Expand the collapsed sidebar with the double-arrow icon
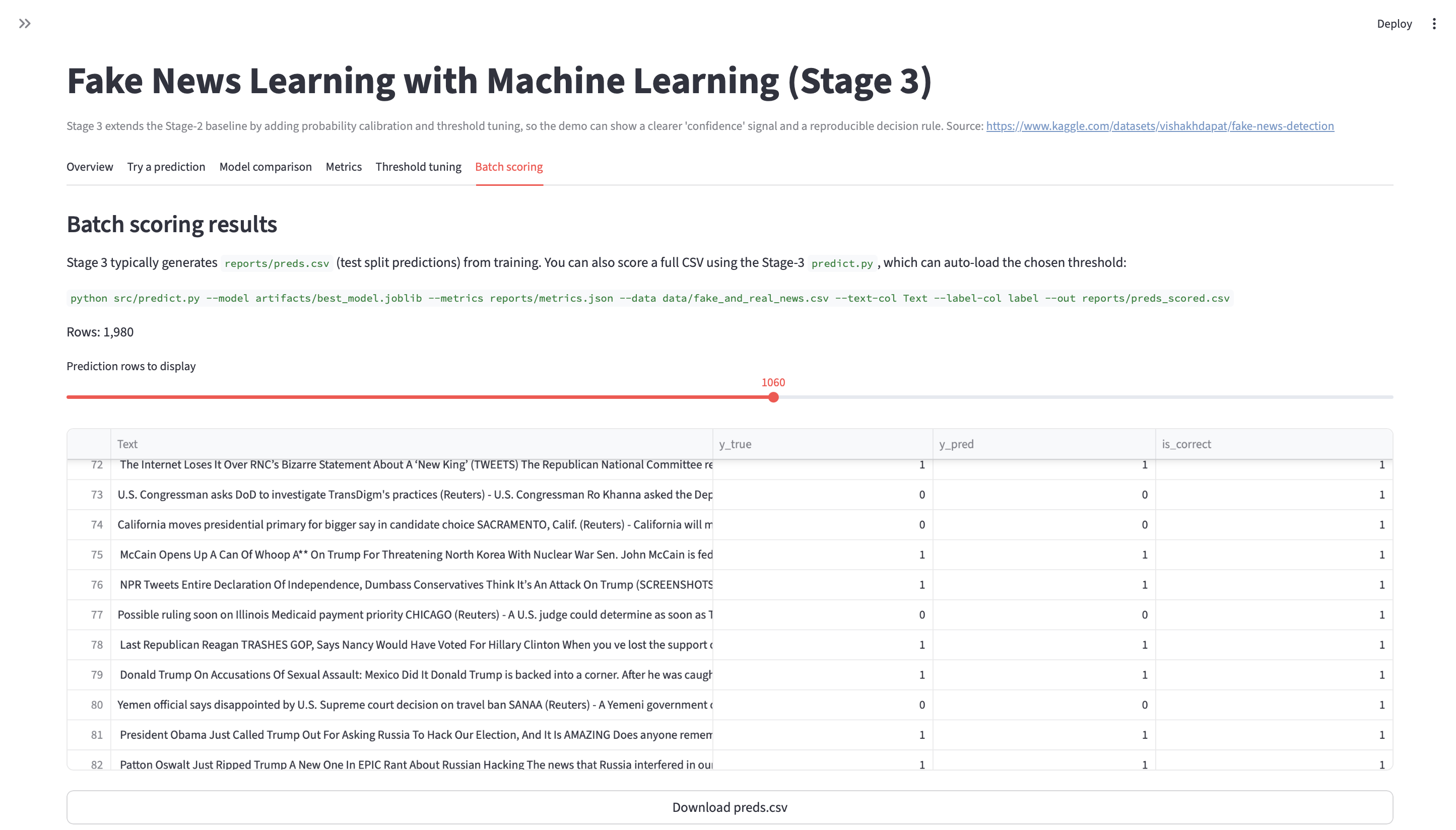Image resolution: width=1456 pixels, height=830 pixels. point(25,23)
